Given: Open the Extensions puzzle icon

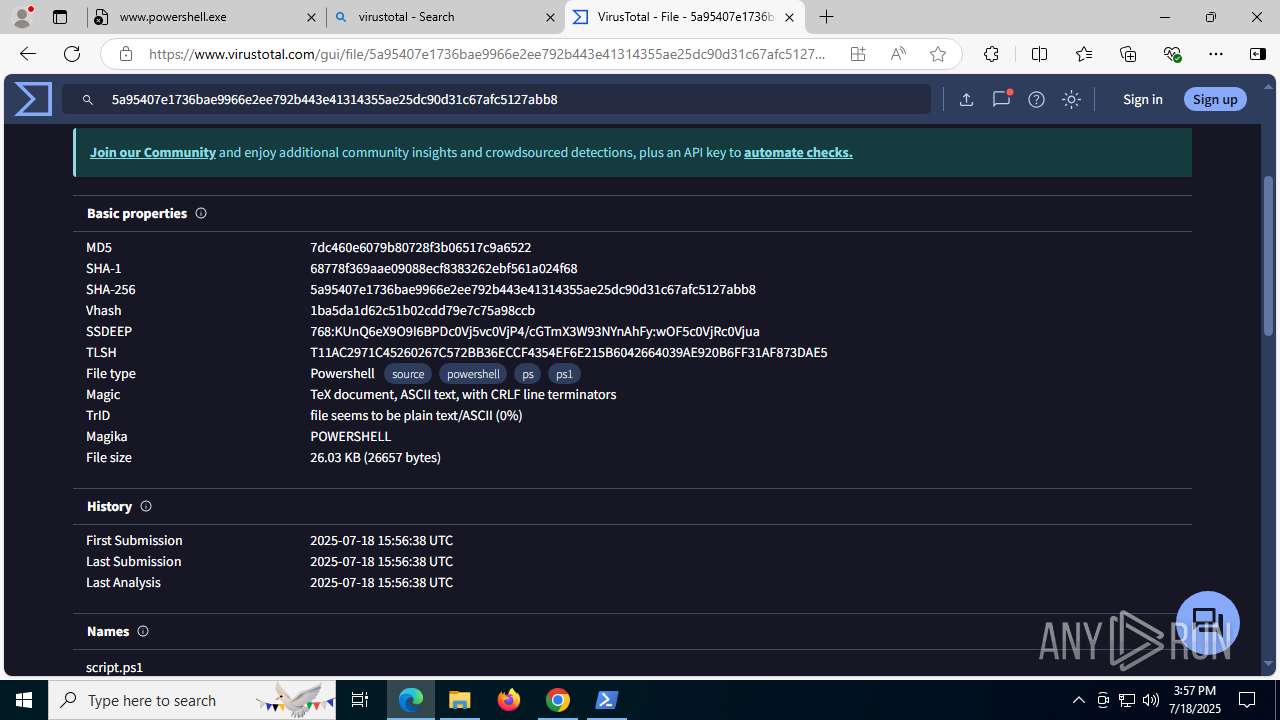Looking at the screenshot, I should [991, 54].
